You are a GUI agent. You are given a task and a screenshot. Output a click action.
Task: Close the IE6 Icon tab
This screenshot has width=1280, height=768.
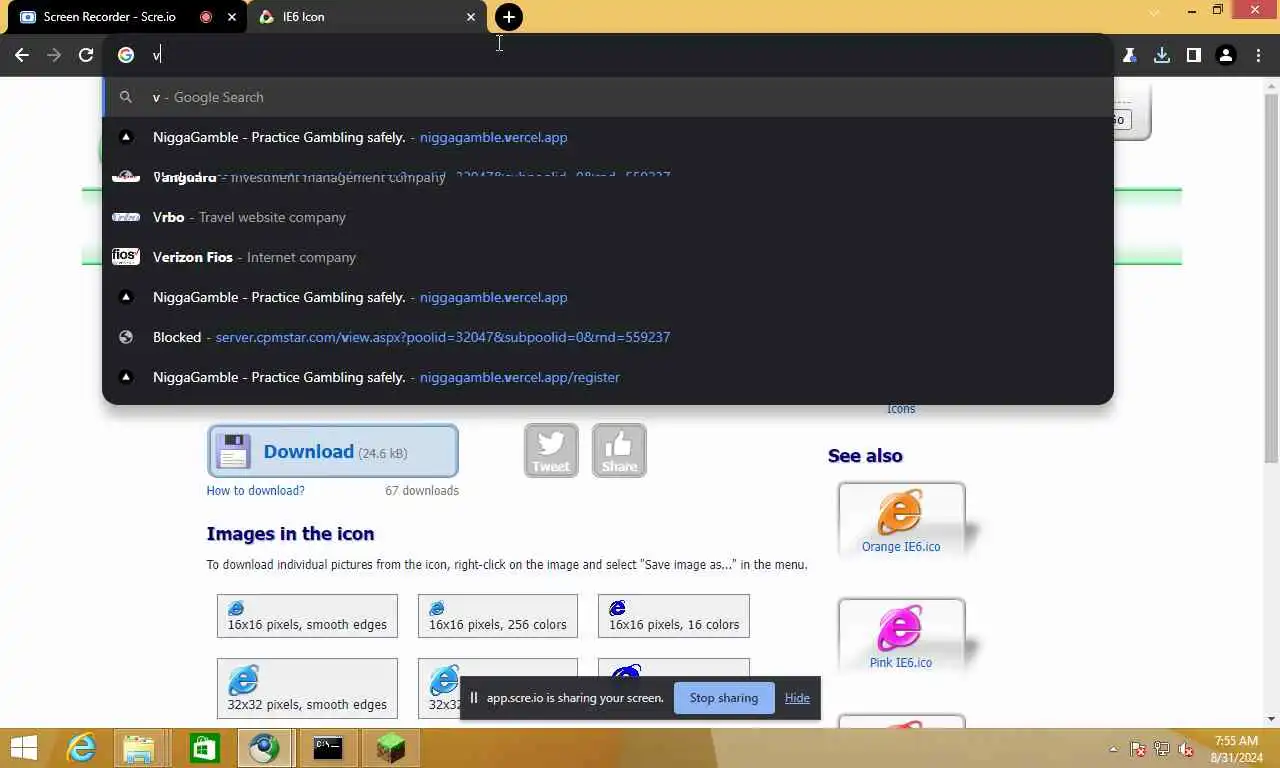471,17
